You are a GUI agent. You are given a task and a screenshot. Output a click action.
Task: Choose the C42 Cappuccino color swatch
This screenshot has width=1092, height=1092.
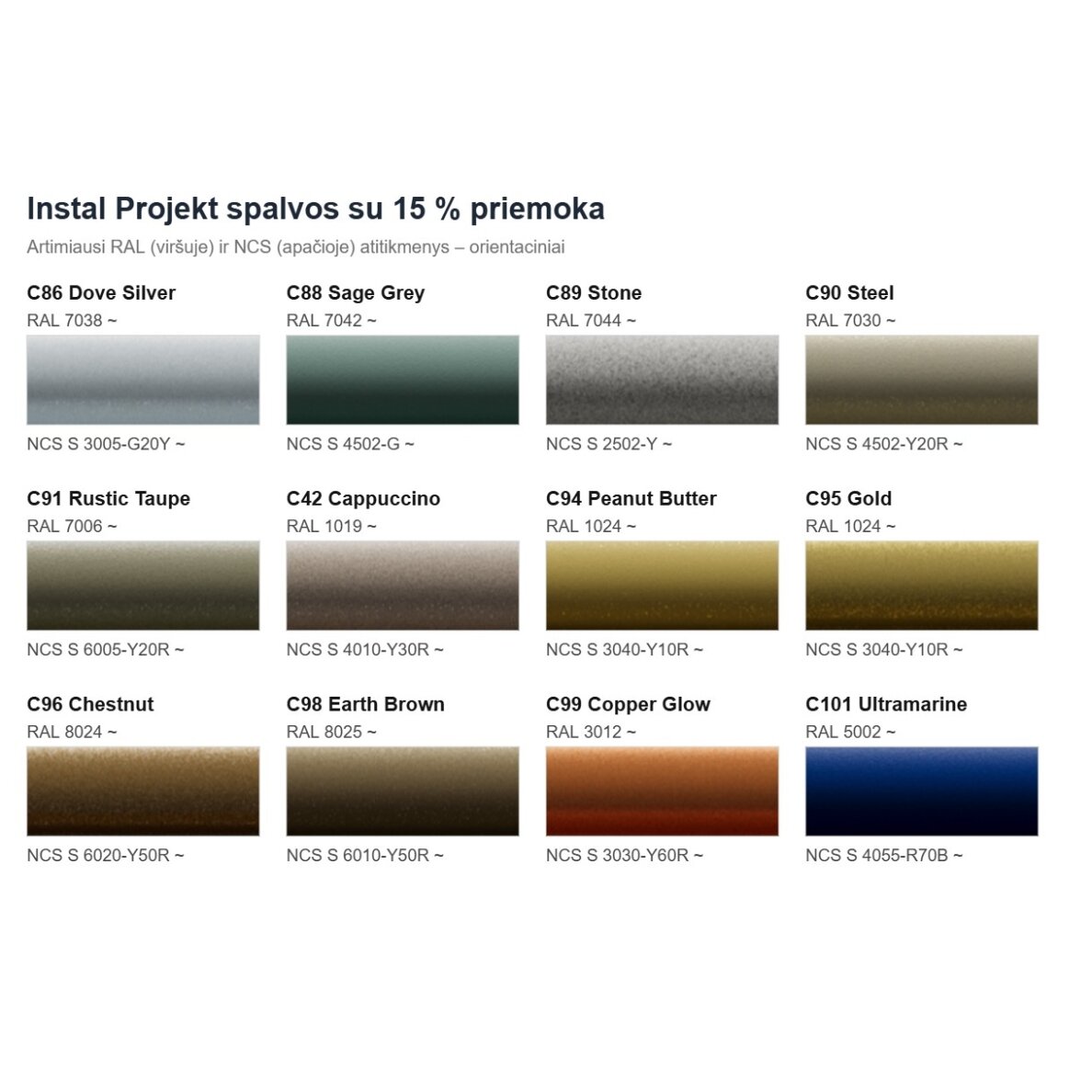(403, 586)
